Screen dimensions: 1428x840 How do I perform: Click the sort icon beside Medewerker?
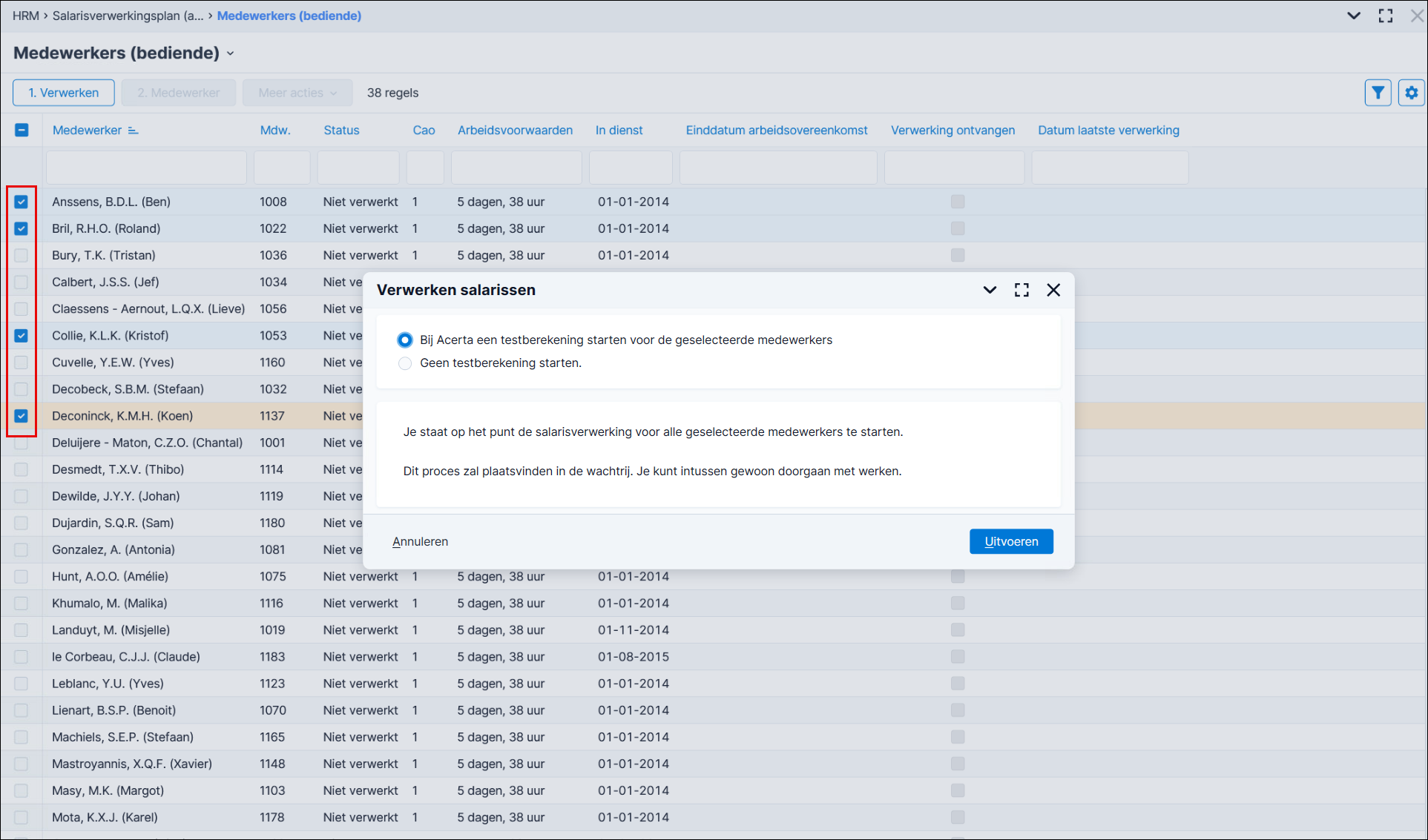coord(133,130)
